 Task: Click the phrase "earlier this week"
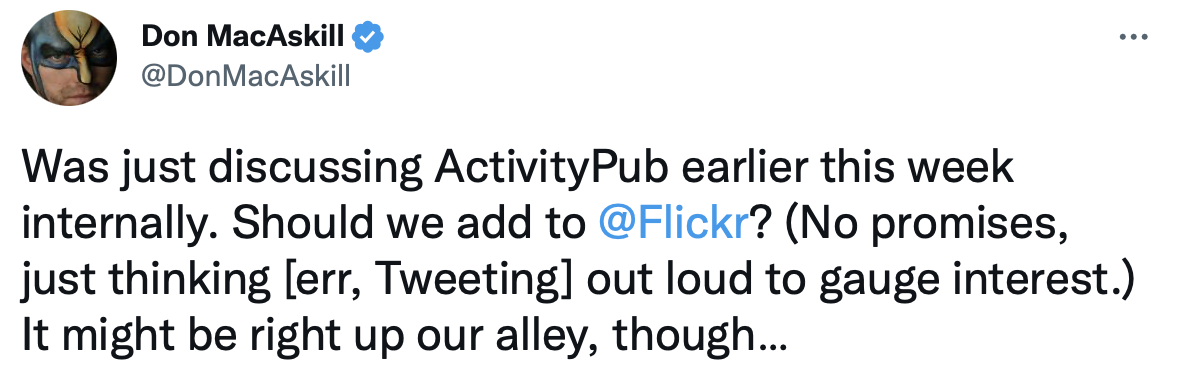click(847, 168)
